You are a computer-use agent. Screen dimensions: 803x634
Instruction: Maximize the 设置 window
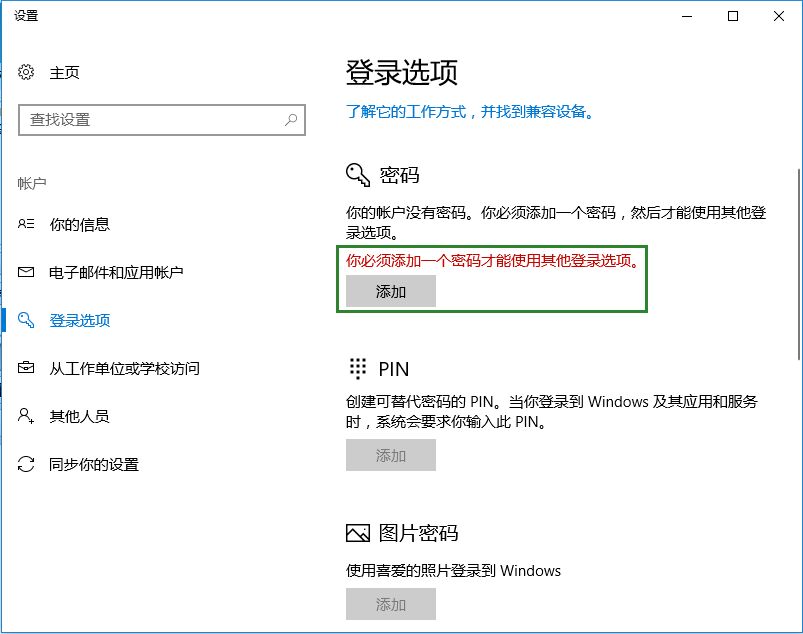pos(733,16)
